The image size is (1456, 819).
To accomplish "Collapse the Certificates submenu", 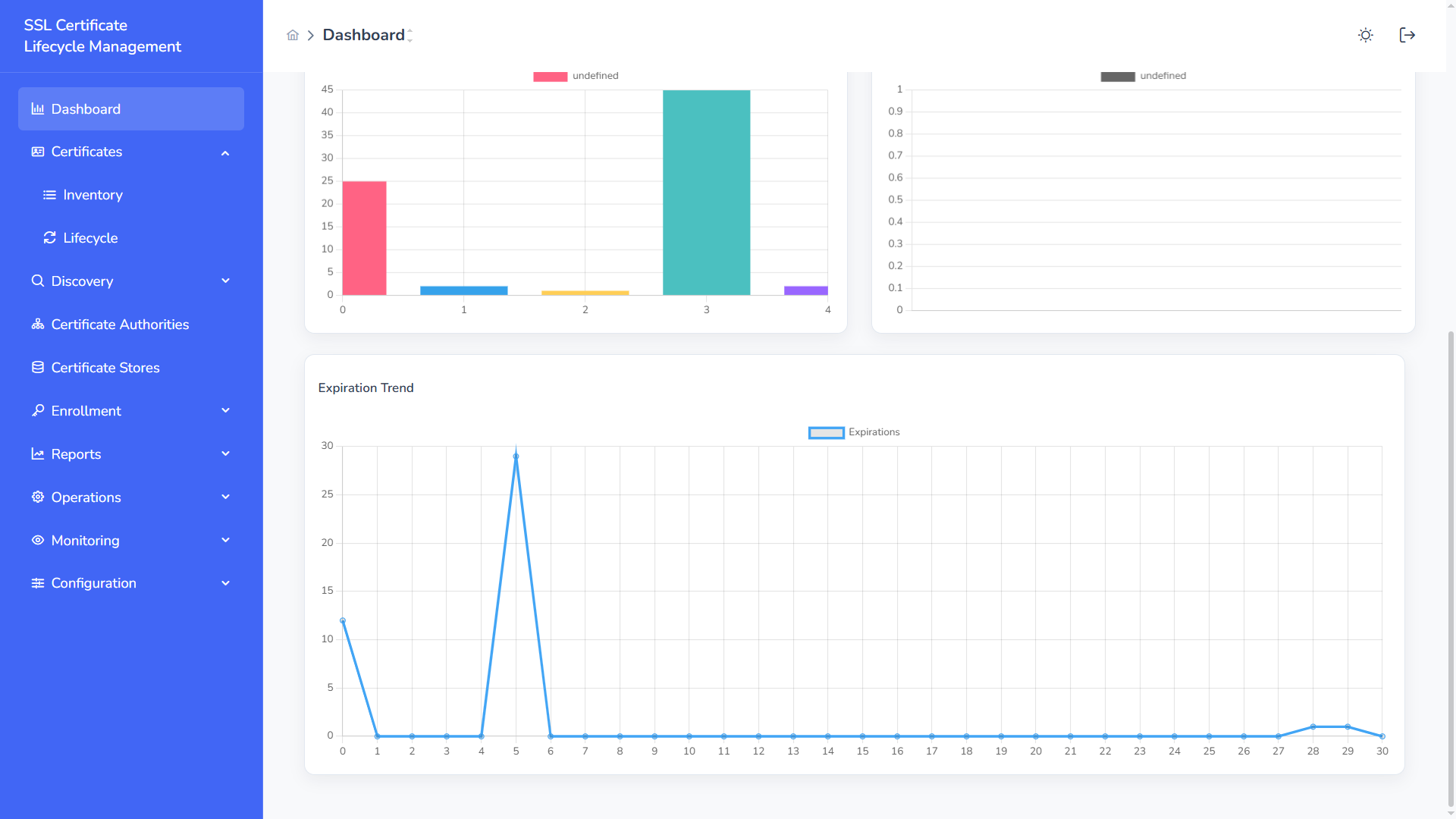I will pos(225,152).
